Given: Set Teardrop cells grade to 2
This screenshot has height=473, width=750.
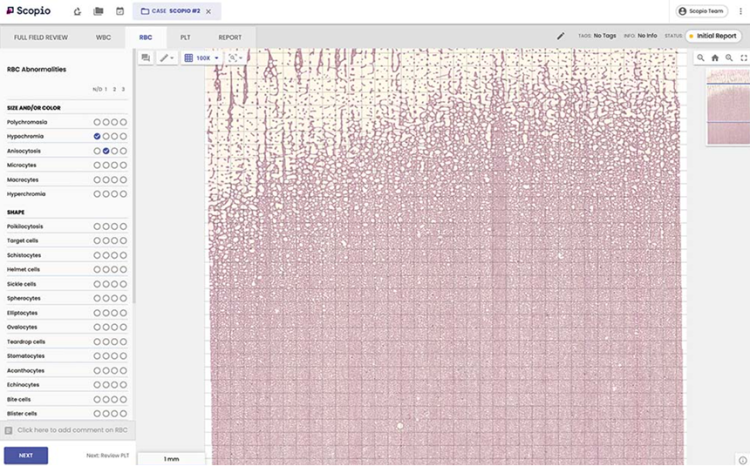Looking at the screenshot, I should click(115, 341).
